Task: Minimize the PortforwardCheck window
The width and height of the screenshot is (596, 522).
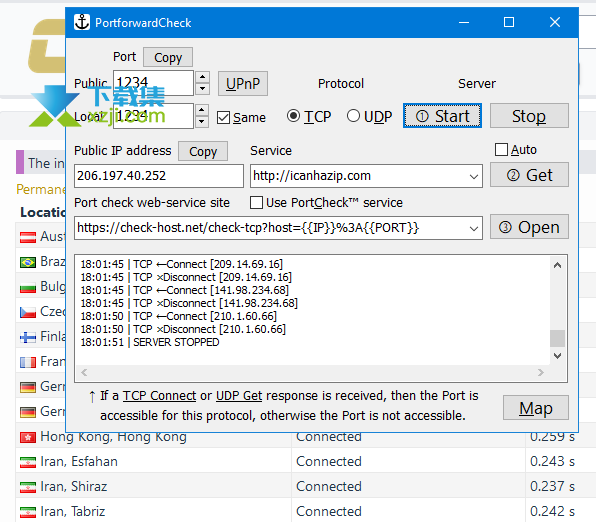Action: pos(464,22)
